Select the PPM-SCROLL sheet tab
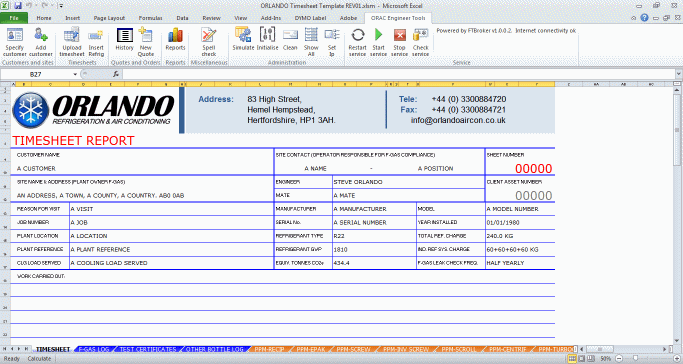This screenshot has height=364, width=683. pos(459,349)
